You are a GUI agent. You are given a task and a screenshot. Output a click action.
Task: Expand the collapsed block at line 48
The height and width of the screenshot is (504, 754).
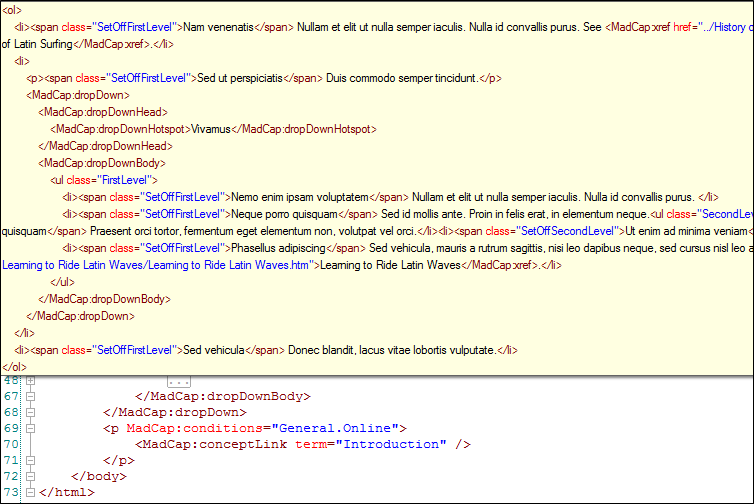(x=31, y=380)
